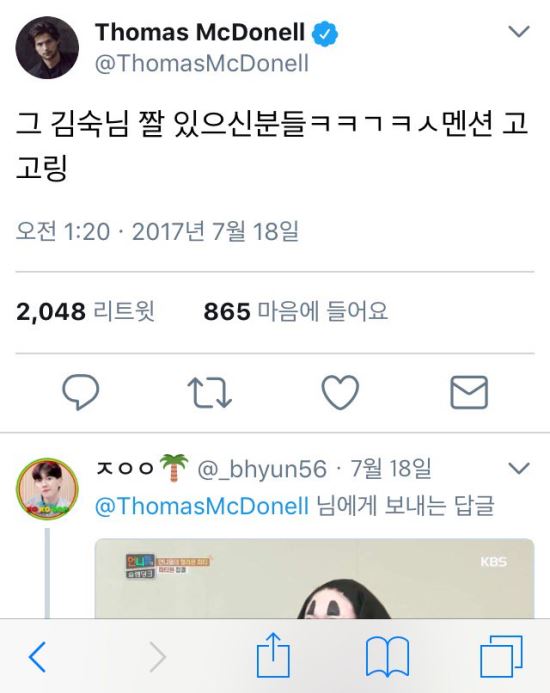
Task: Like the tweet with heart icon
Action: pos(340,392)
